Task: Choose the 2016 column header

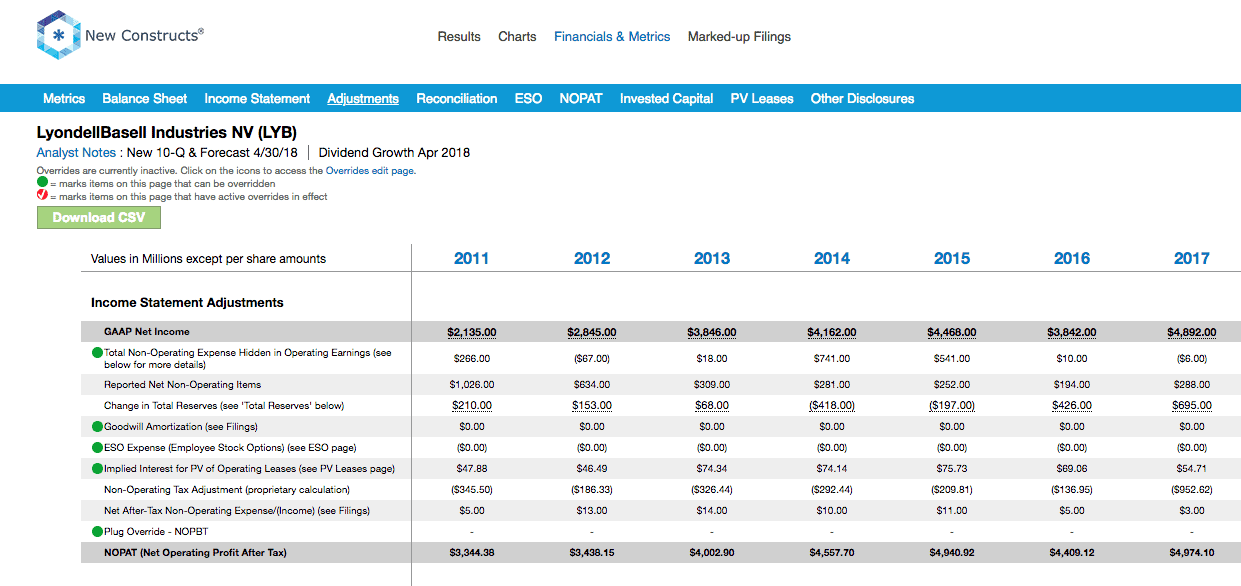Action: point(1072,258)
